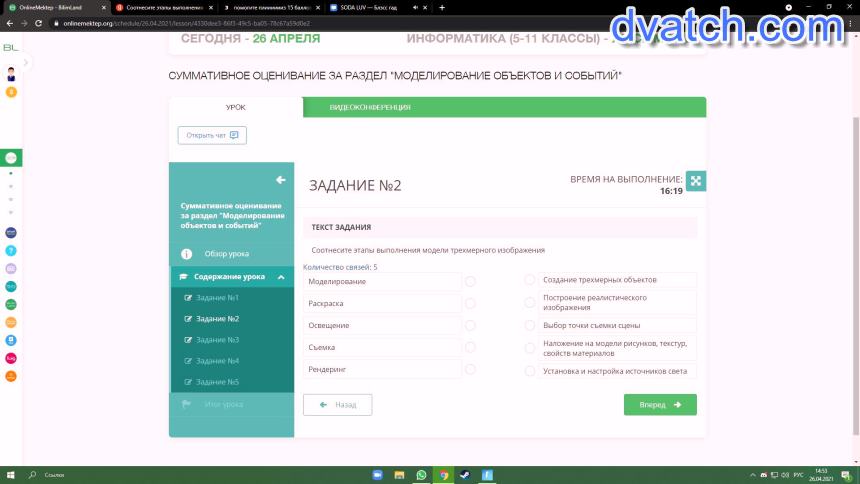This screenshot has width=860, height=484.
Task: Select the connector circle next to Освещение
Action: tap(470, 326)
